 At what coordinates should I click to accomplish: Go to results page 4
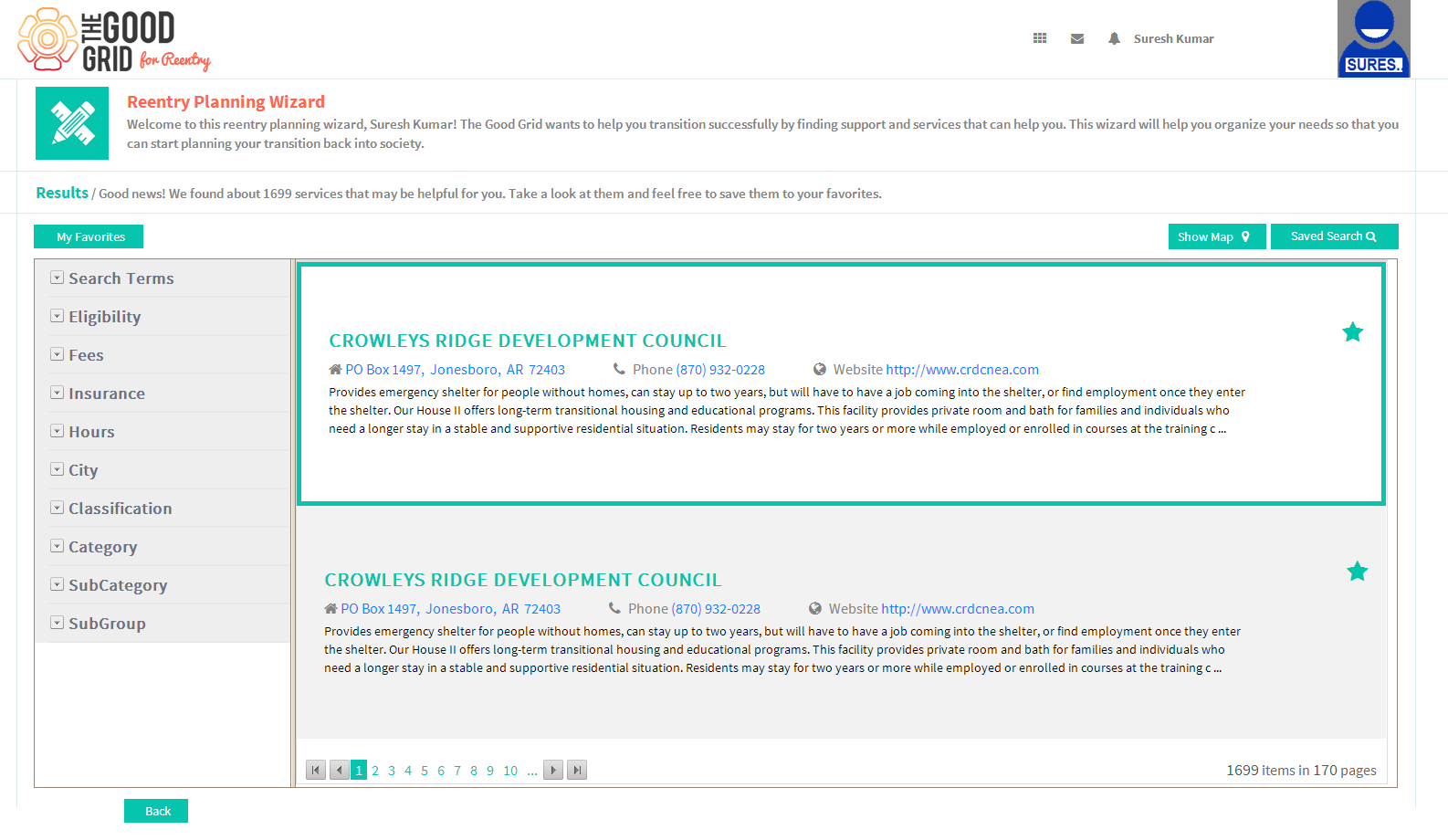pos(408,771)
